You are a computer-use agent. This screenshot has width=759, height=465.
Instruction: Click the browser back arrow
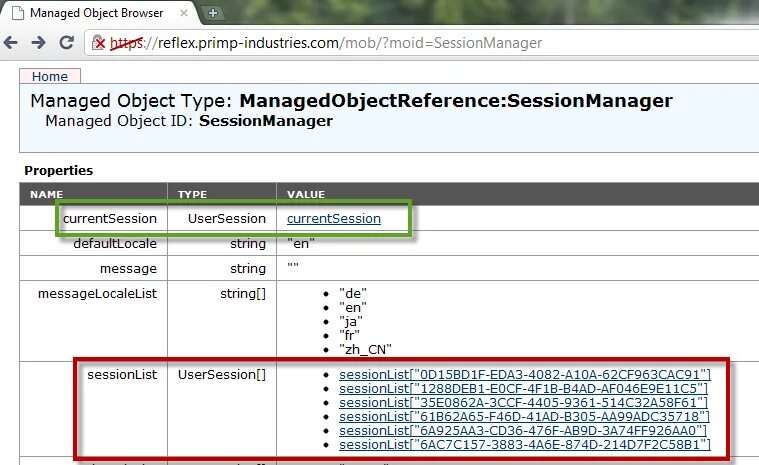point(11,43)
